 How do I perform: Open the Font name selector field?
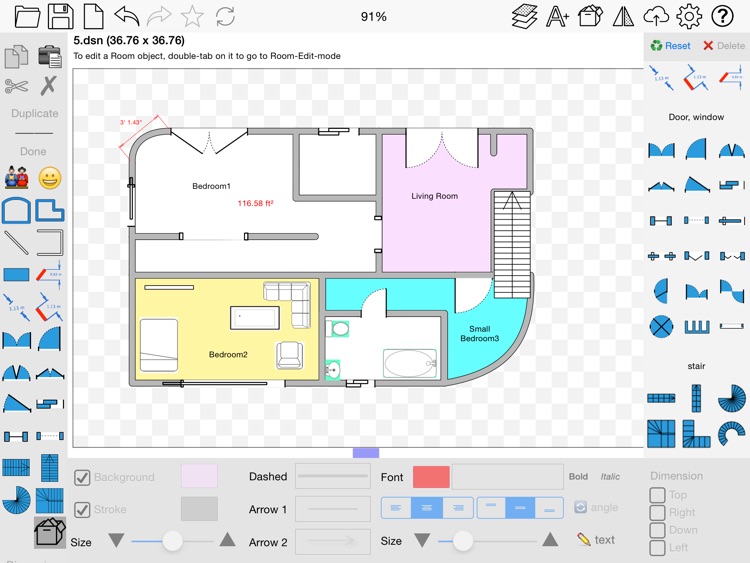point(507,476)
